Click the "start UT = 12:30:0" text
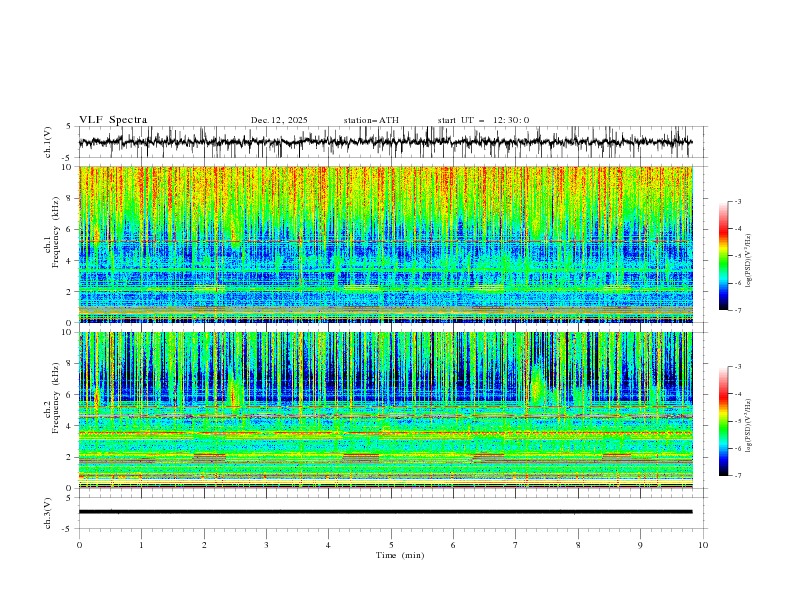Screen dimensions: 792x612 483,120
